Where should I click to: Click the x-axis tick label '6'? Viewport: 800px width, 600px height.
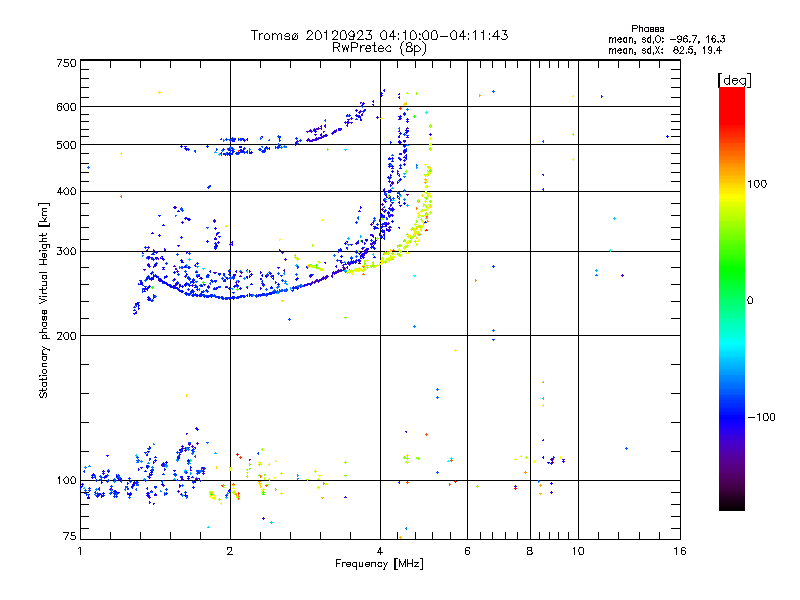(467, 551)
